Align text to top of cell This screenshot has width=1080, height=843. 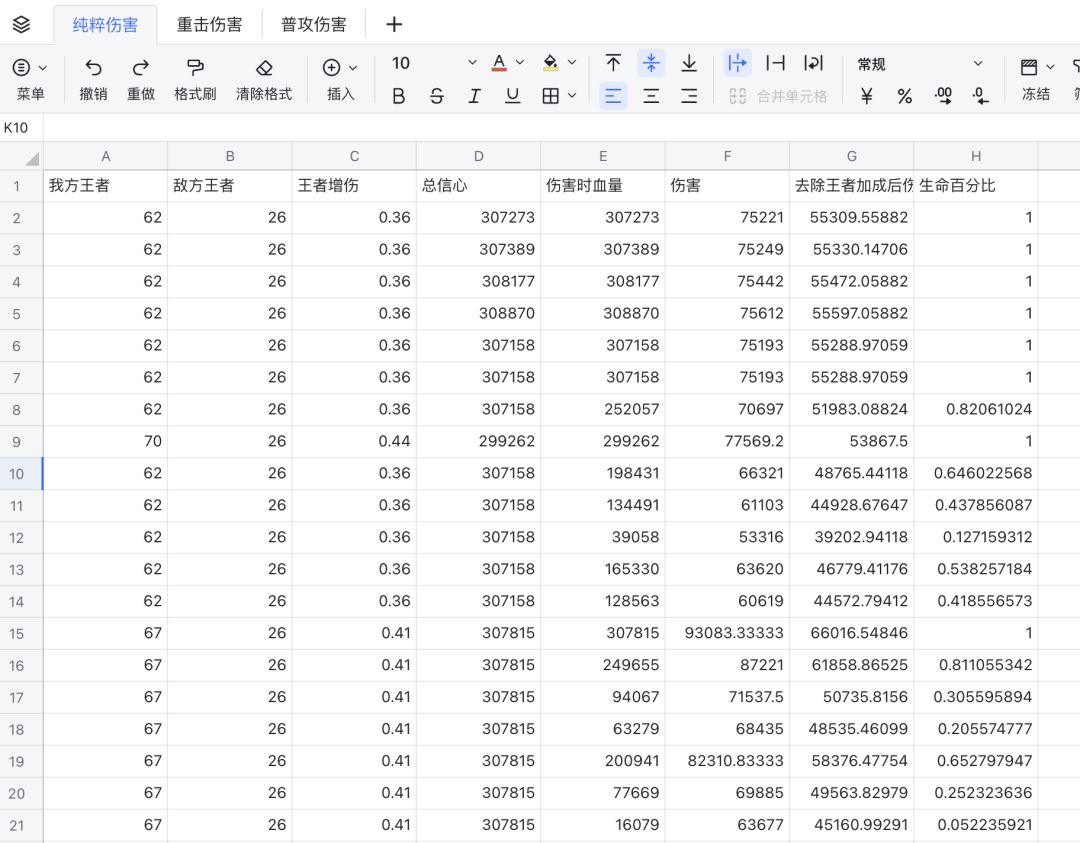coord(613,64)
